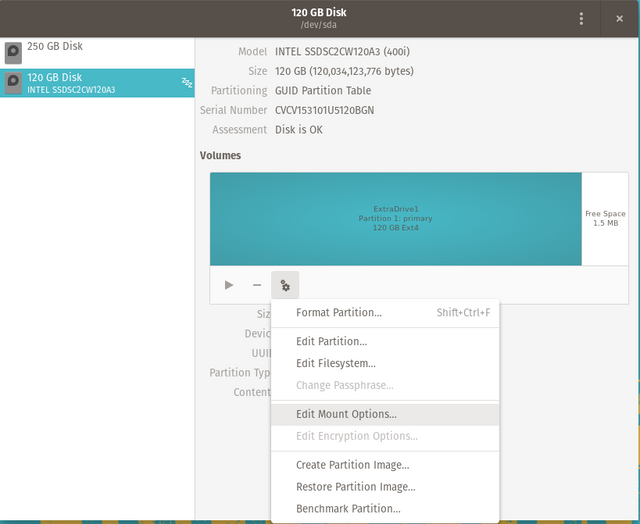Select Restore Partition Image...
This screenshot has height=524, width=640.
355,487
